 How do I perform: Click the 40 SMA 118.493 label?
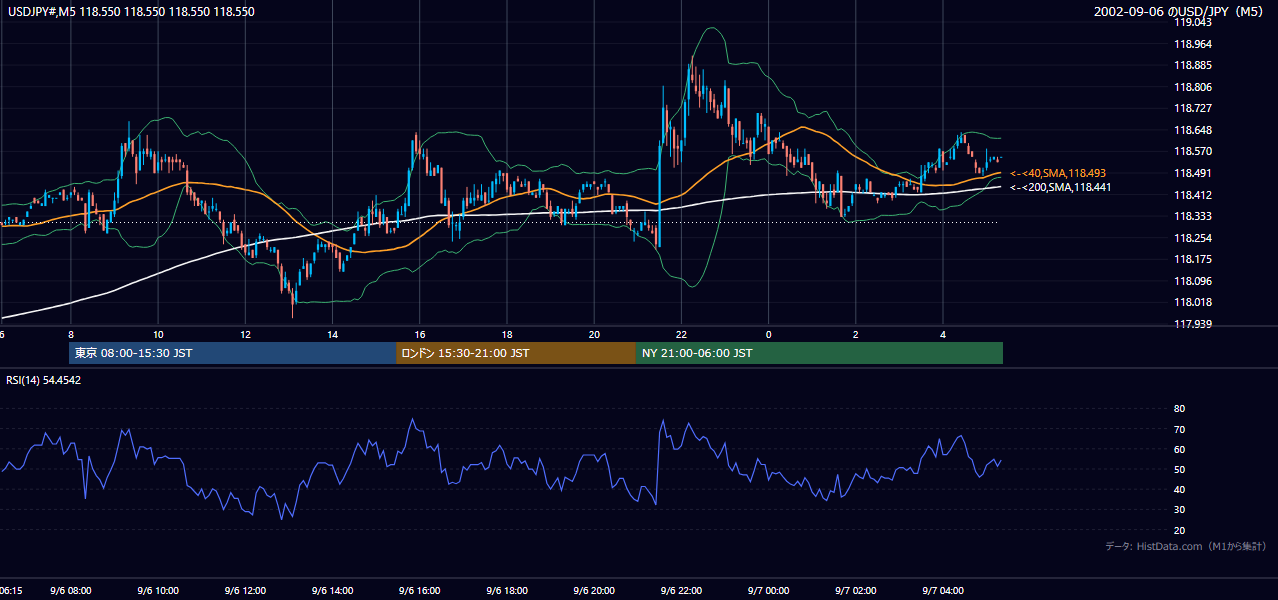coord(1058,173)
